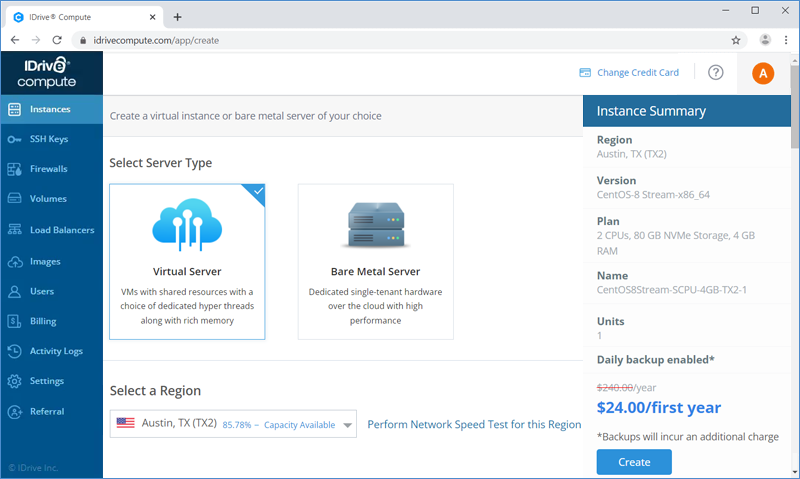Open Activity Logs label in sidebar

pyautogui.click(x=56, y=351)
